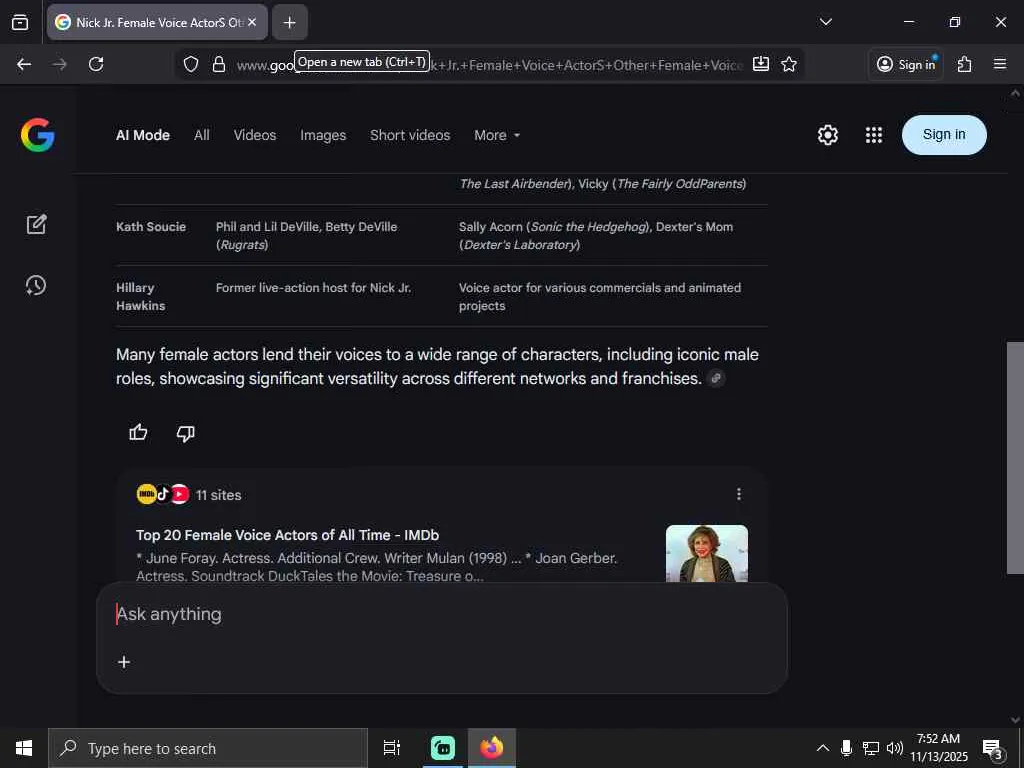Open tracking protection shield icon
1024x768 pixels.
[191, 64]
